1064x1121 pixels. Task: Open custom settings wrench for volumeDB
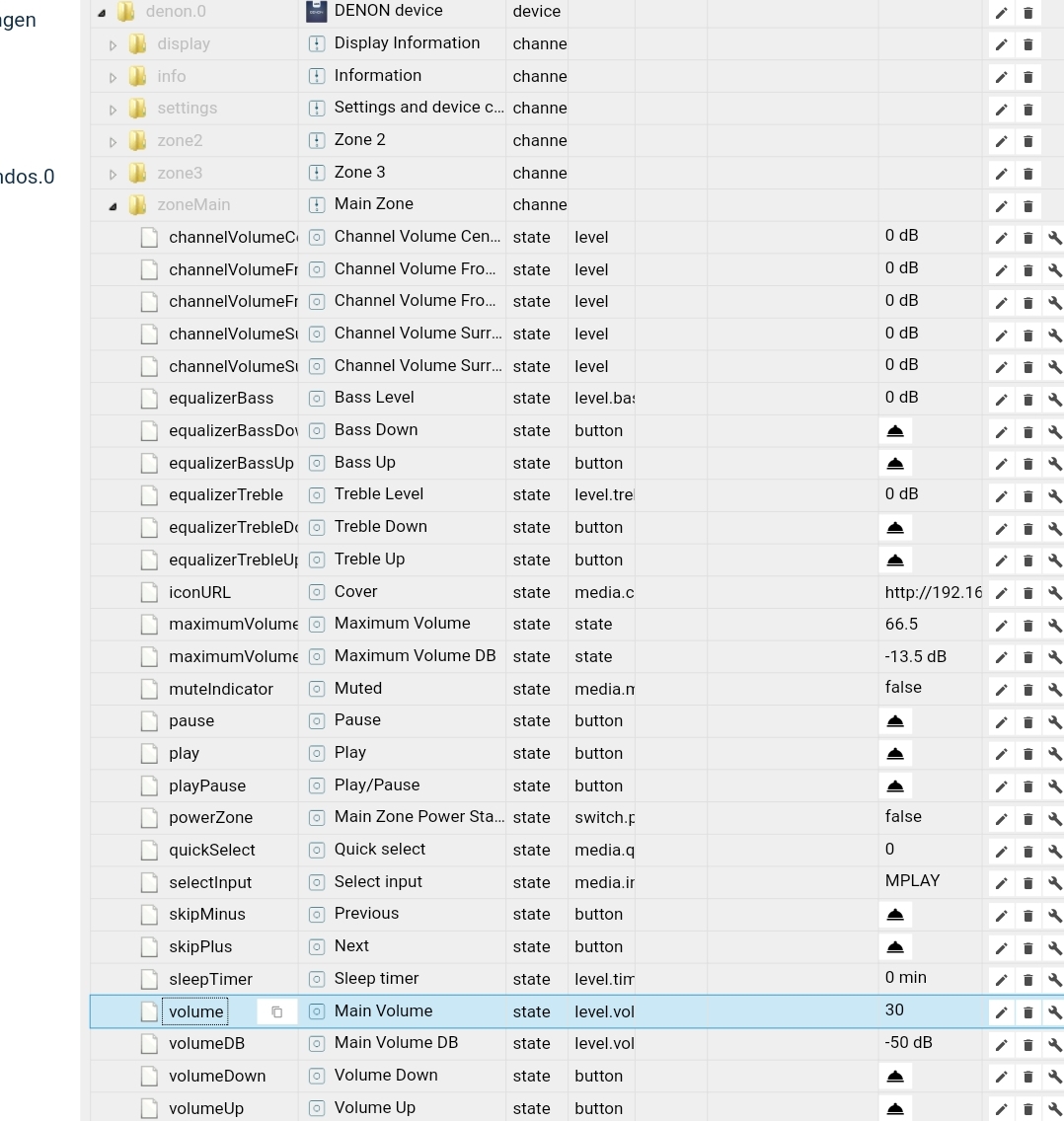click(x=1054, y=1044)
